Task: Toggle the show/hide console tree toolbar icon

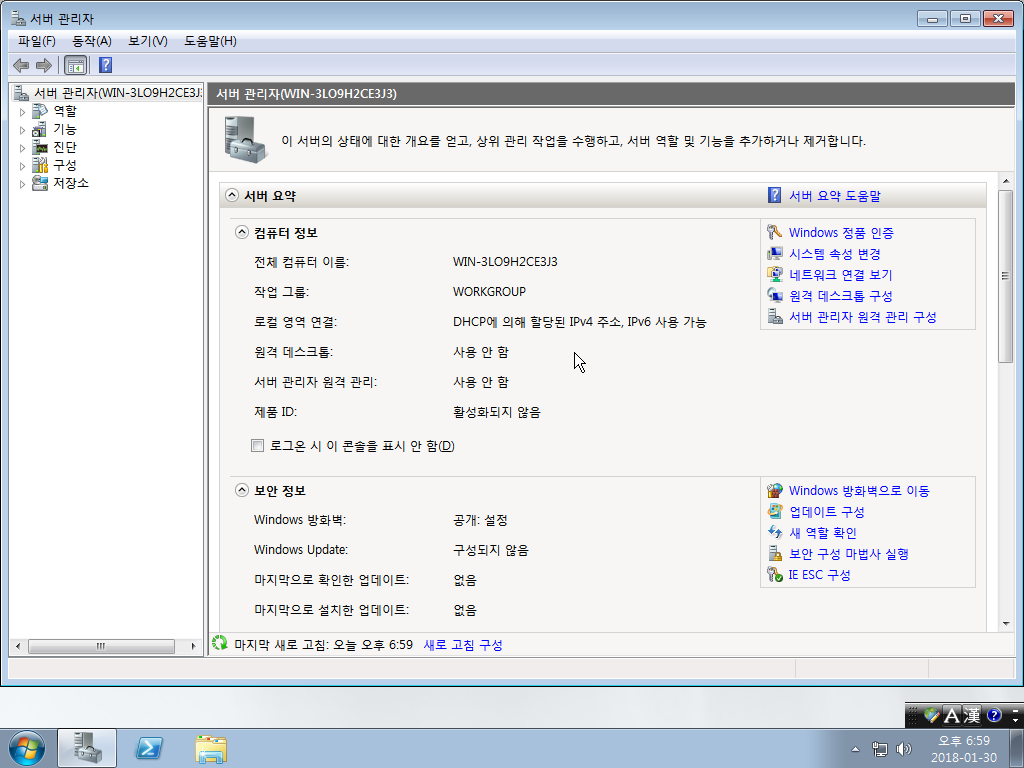Action: pos(76,65)
